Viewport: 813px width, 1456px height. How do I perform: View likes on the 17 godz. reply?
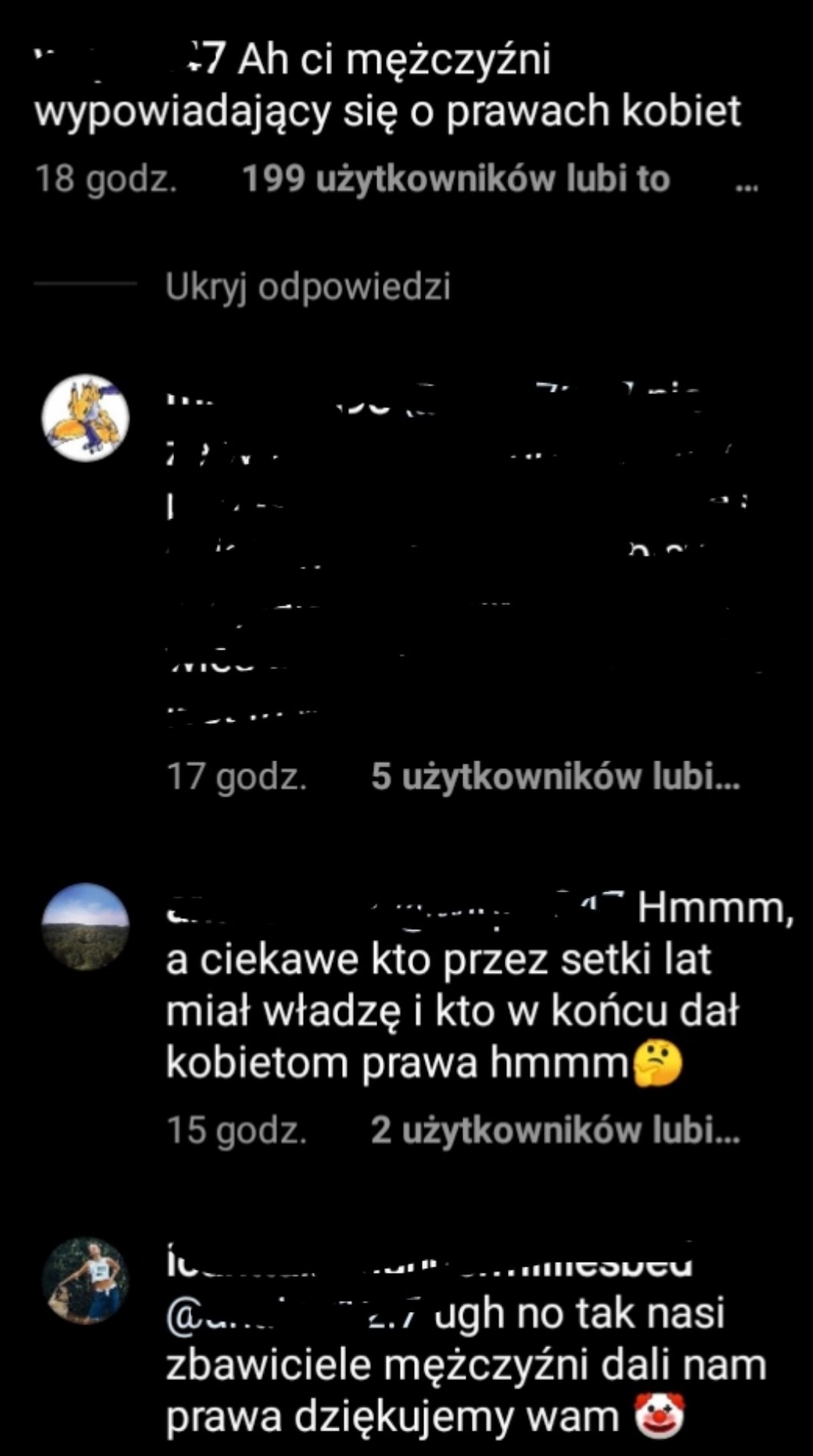[555, 777]
